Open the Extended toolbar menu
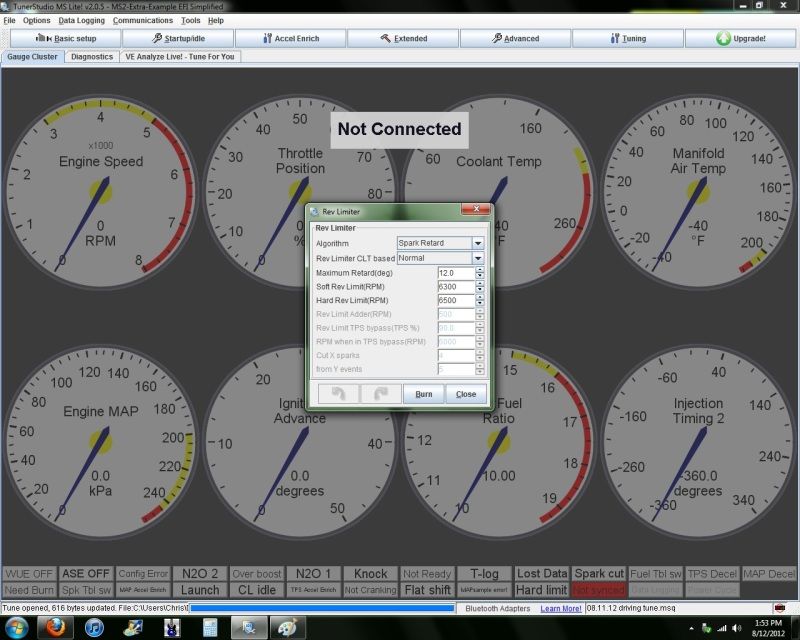 click(x=403, y=38)
